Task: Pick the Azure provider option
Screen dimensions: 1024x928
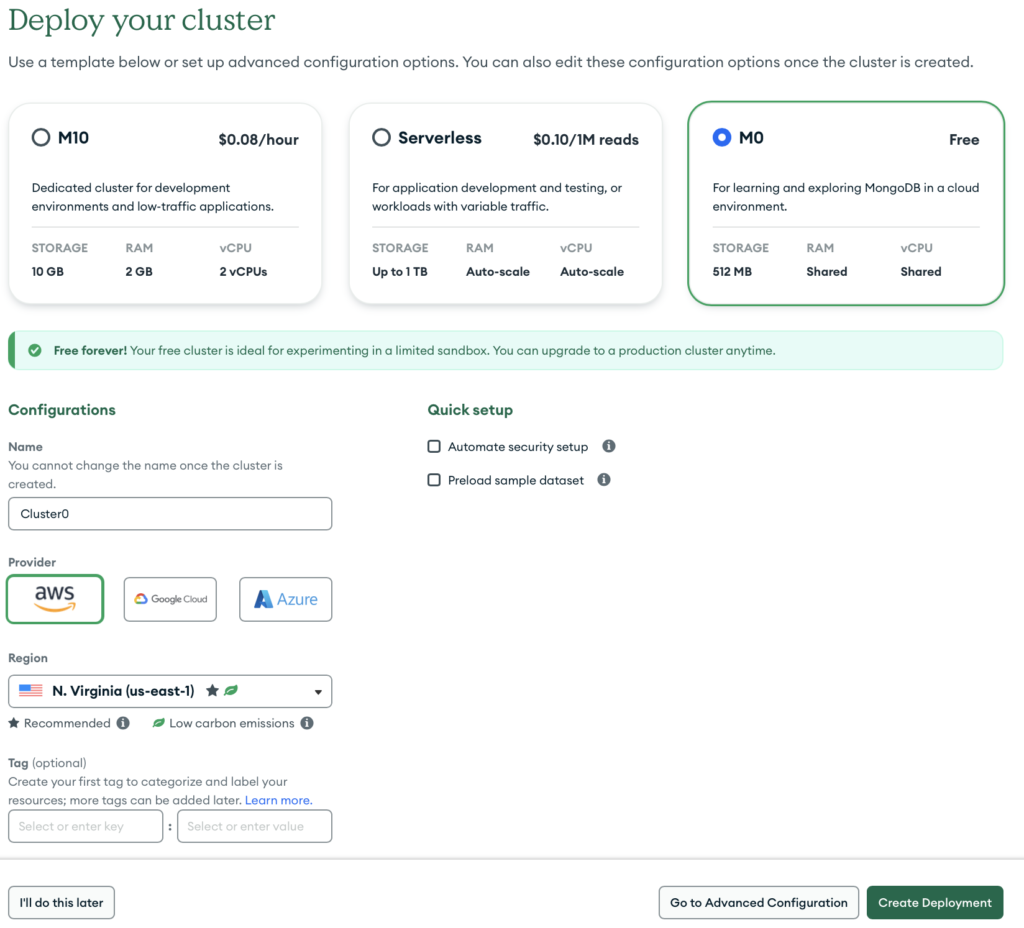Action: pyautogui.click(x=285, y=599)
